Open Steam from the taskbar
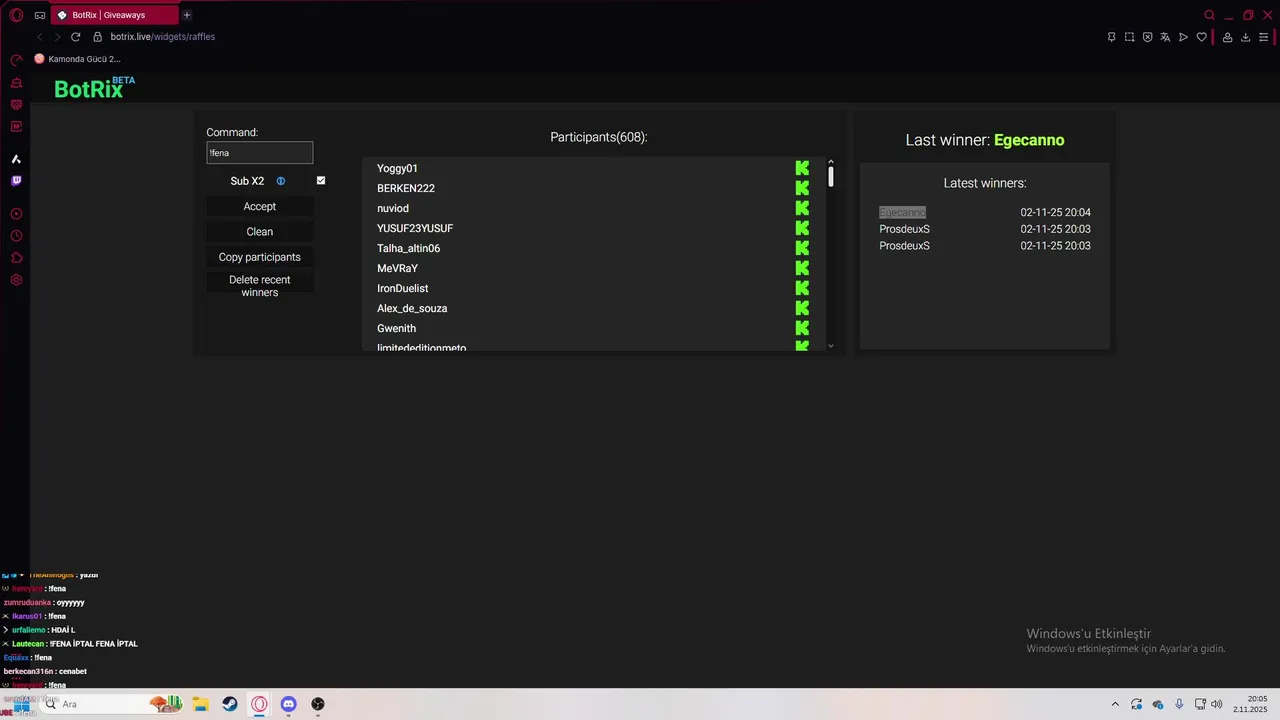Image resolution: width=1280 pixels, height=720 pixels. [230, 704]
